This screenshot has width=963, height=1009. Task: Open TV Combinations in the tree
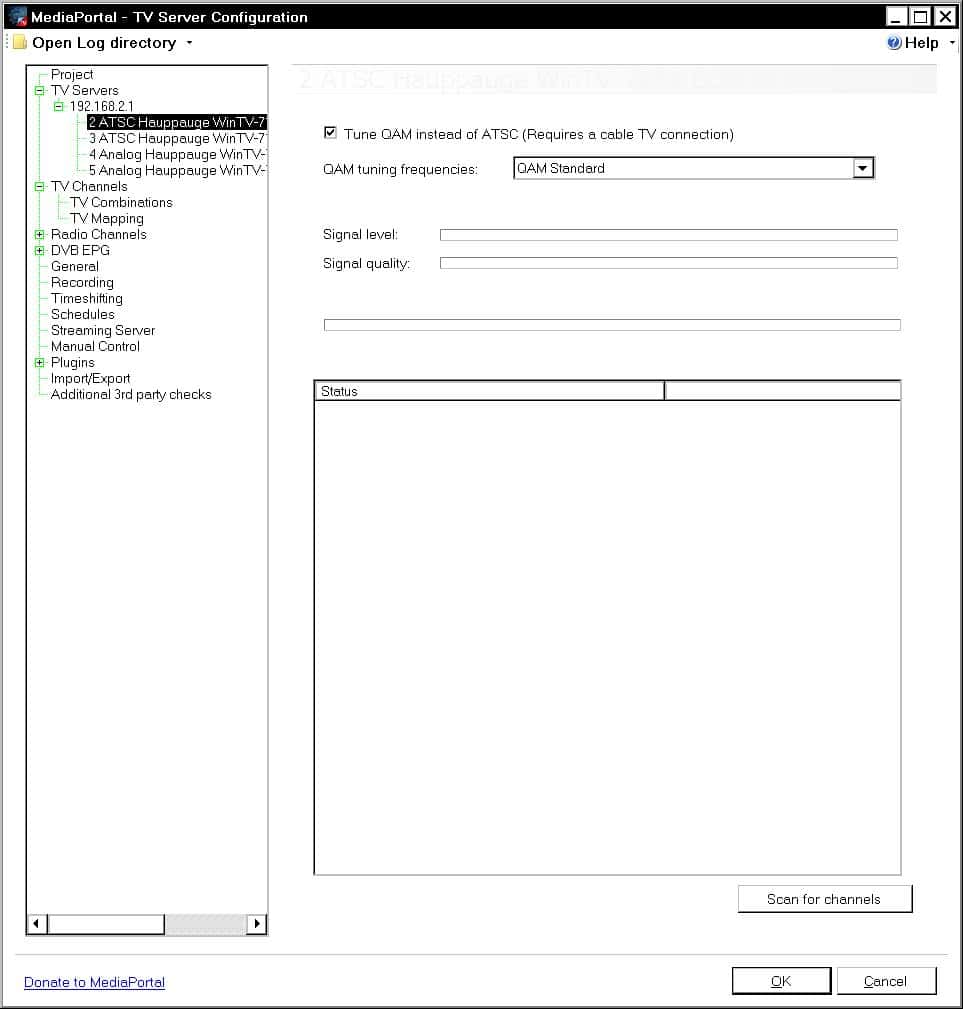(122, 203)
